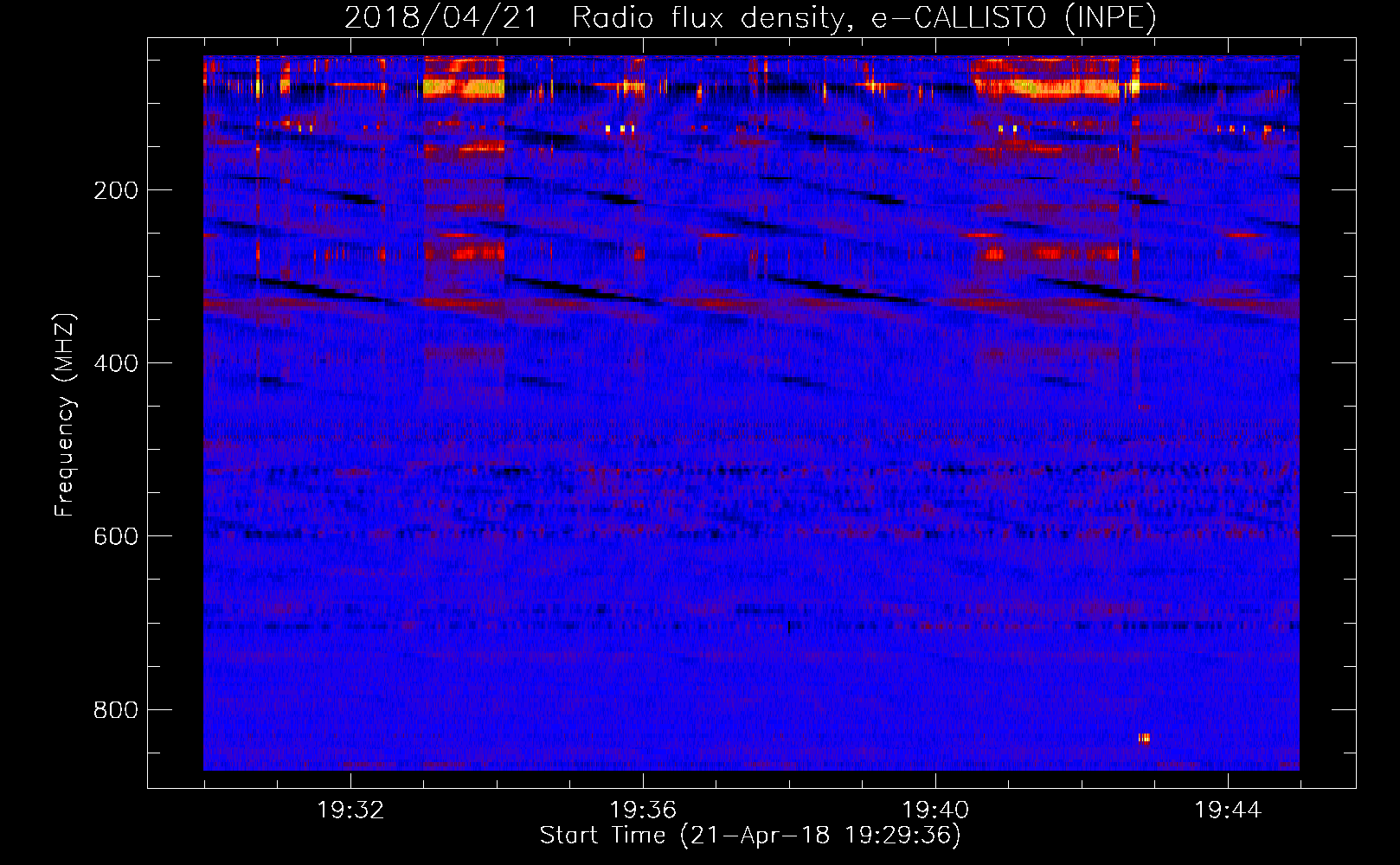
Task: Click the 'Start Time (21-Apr-18 19:29:36)' label
Action: pyautogui.click(x=751, y=836)
